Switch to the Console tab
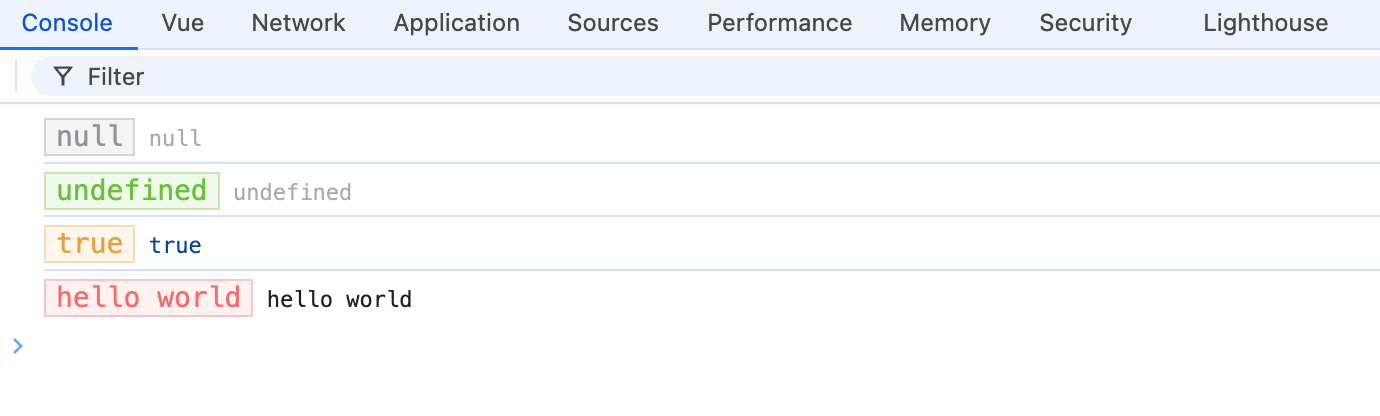 pyautogui.click(x=68, y=23)
